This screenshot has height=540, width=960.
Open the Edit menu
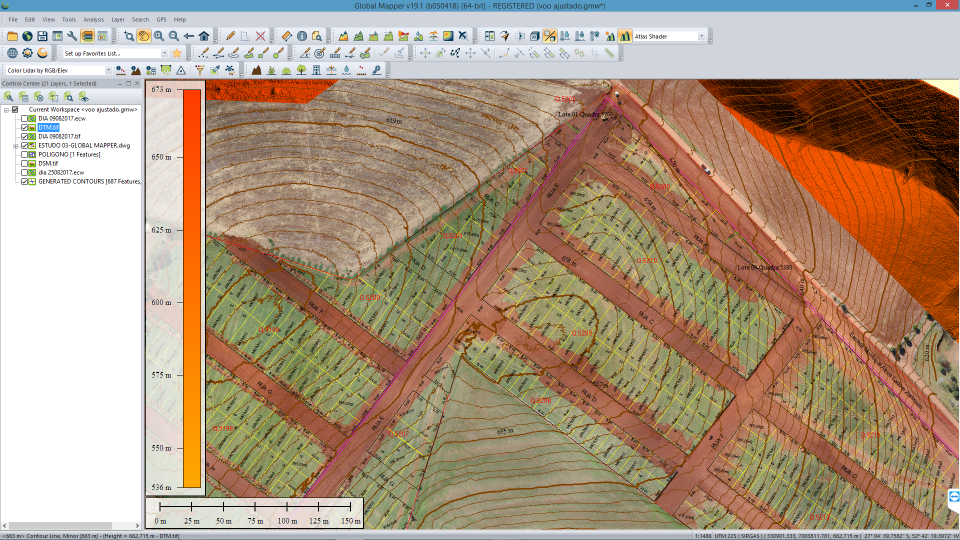click(x=29, y=20)
